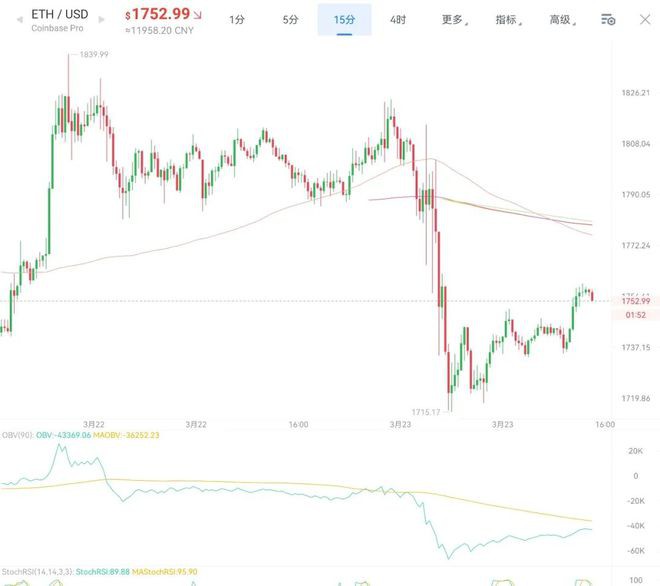Expand the 高级 advanced dropdown
Screen dimensions: 660x586
564,20
